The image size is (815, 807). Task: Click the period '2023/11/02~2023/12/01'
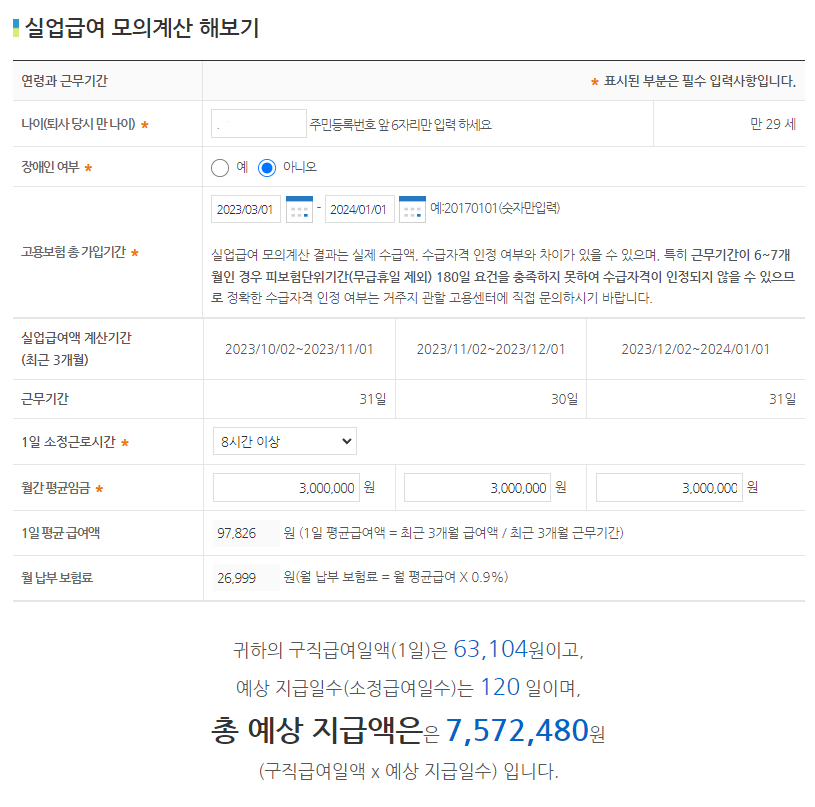click(491, 349)
